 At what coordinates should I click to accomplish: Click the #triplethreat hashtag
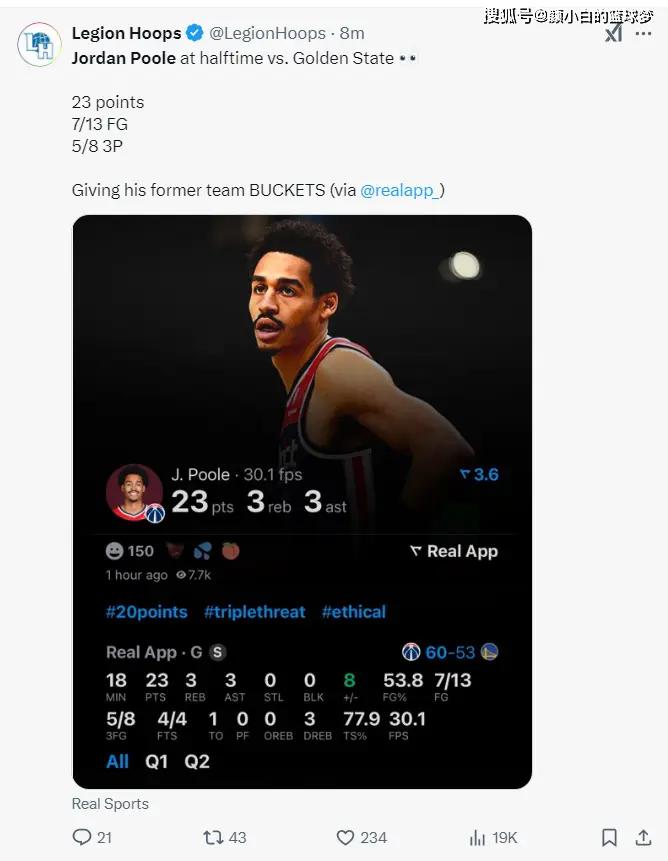click(x=255, y=612)
